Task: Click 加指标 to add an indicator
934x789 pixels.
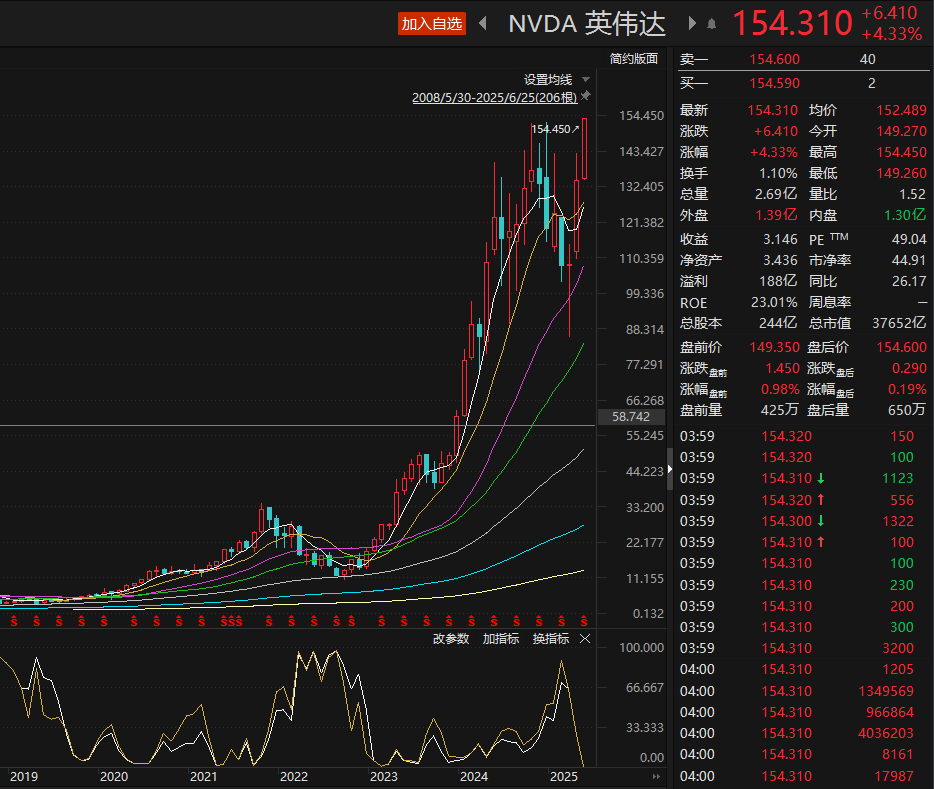Action: click(501, 639)
